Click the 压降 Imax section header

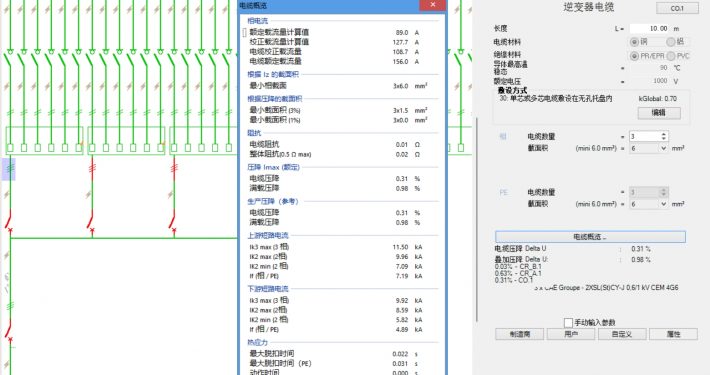273,167
